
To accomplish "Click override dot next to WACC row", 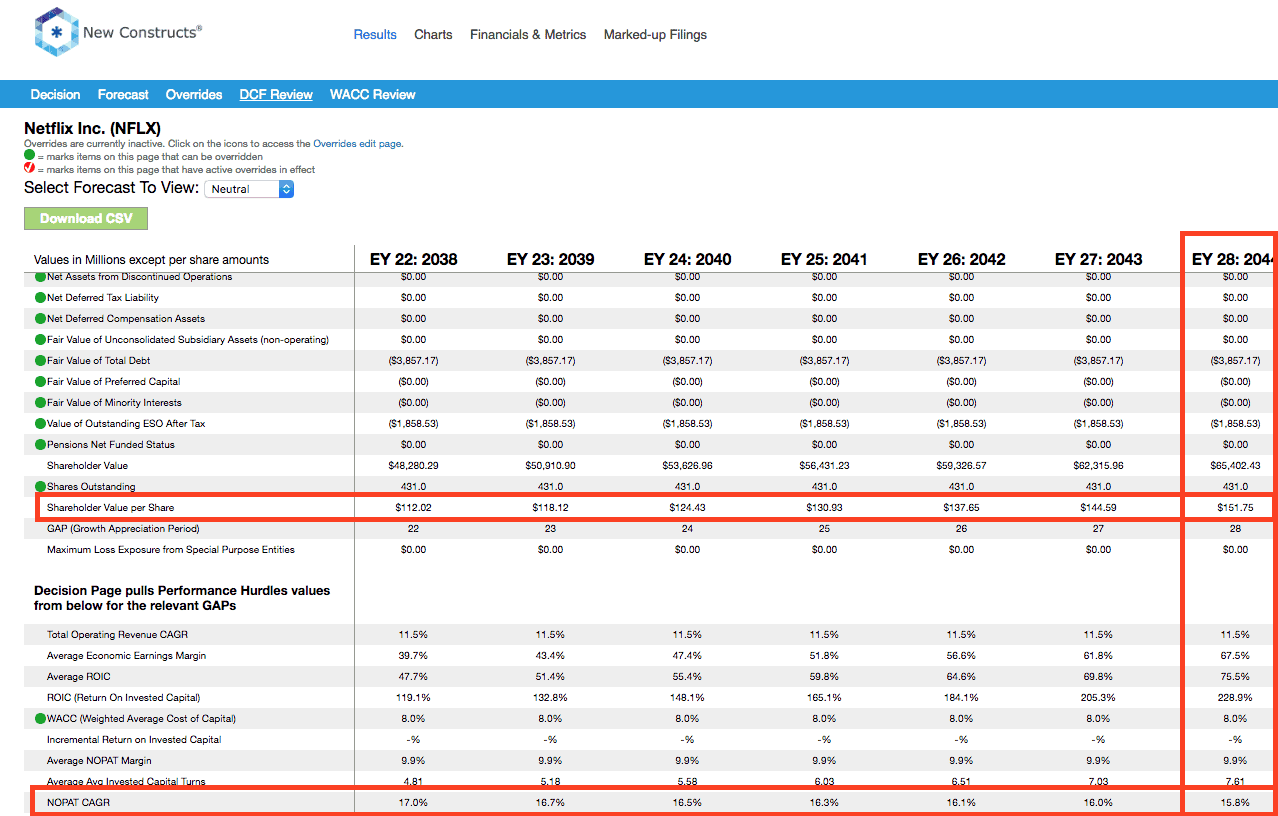I will [x=41, y=719].
